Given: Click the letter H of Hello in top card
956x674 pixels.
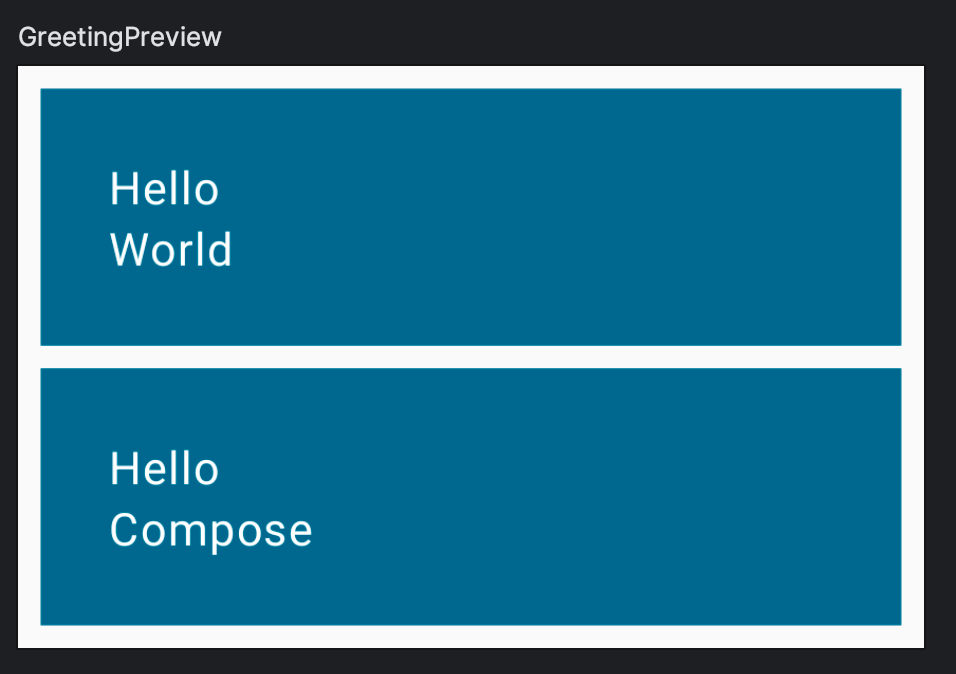Looking at the screenshot, I should [x=120, y=189].
